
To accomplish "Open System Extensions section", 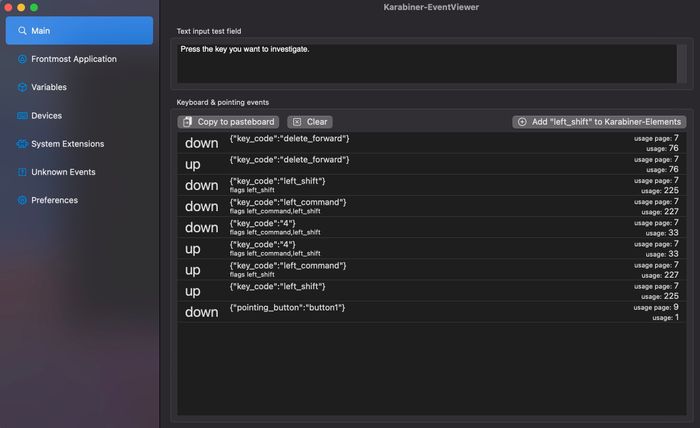I will 79,144.
